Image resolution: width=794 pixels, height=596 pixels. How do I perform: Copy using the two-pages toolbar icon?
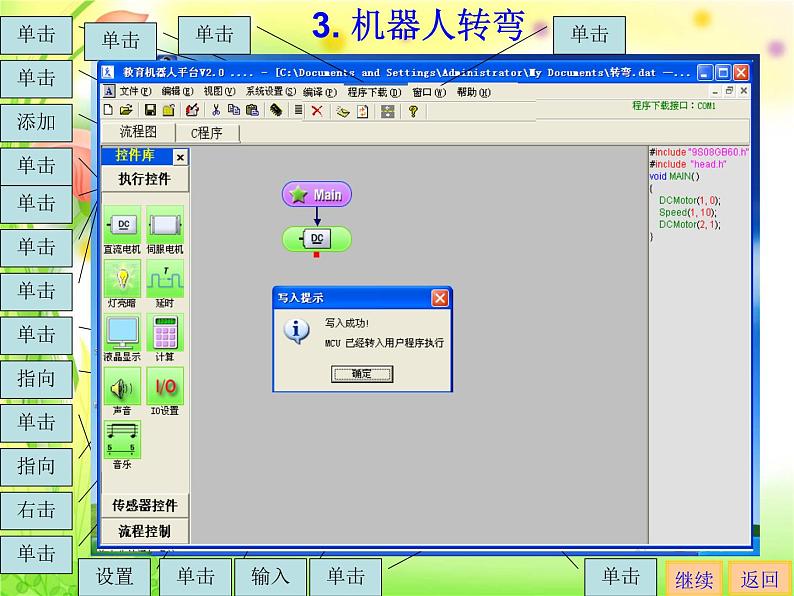tap(233, 110)
